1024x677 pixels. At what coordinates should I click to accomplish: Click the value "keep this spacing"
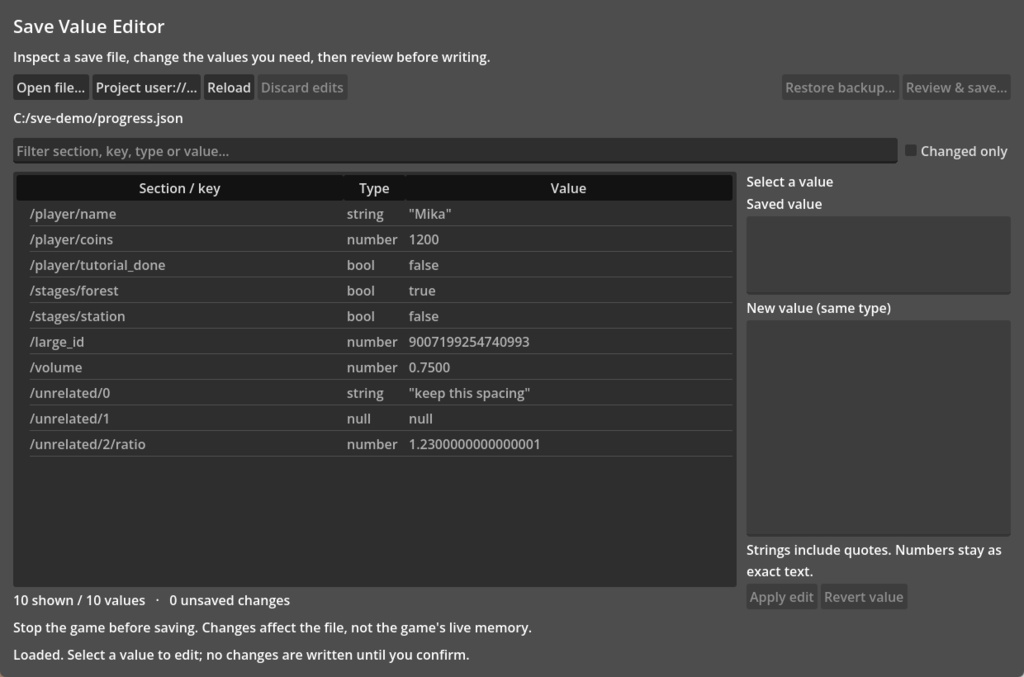click(x=469, y=393)
